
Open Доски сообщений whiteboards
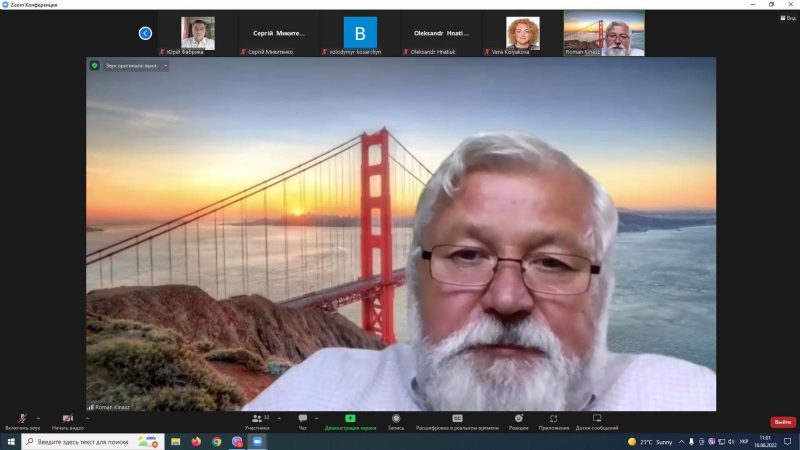(x=597, y=418)
